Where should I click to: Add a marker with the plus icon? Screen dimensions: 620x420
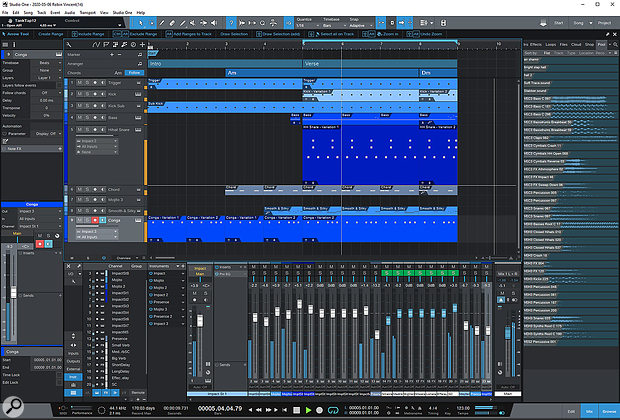[112, 54]
